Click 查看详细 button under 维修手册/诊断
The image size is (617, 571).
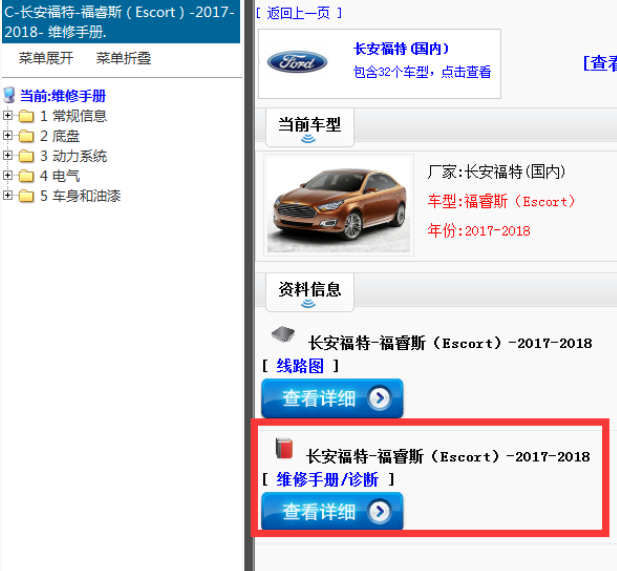[332, 512]
